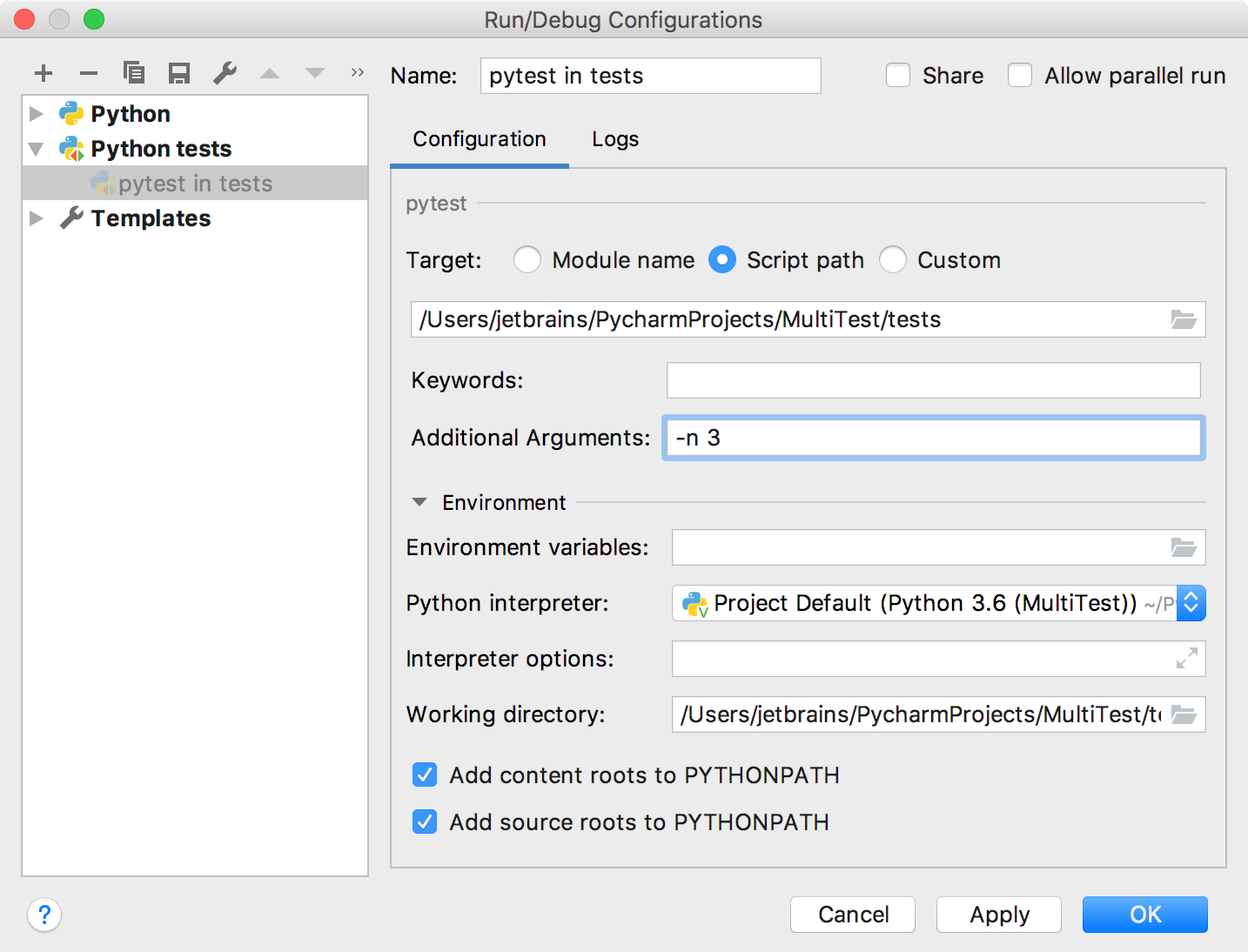The image size is (1248, 952).
Task: Browse for the script path
Action: pos(1184,319)
